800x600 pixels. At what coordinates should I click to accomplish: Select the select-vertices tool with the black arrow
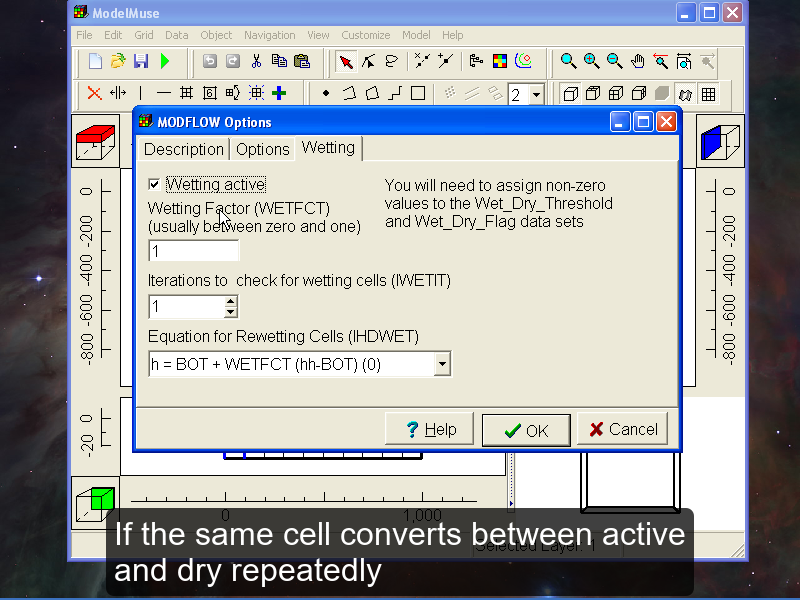click(368, 61)
